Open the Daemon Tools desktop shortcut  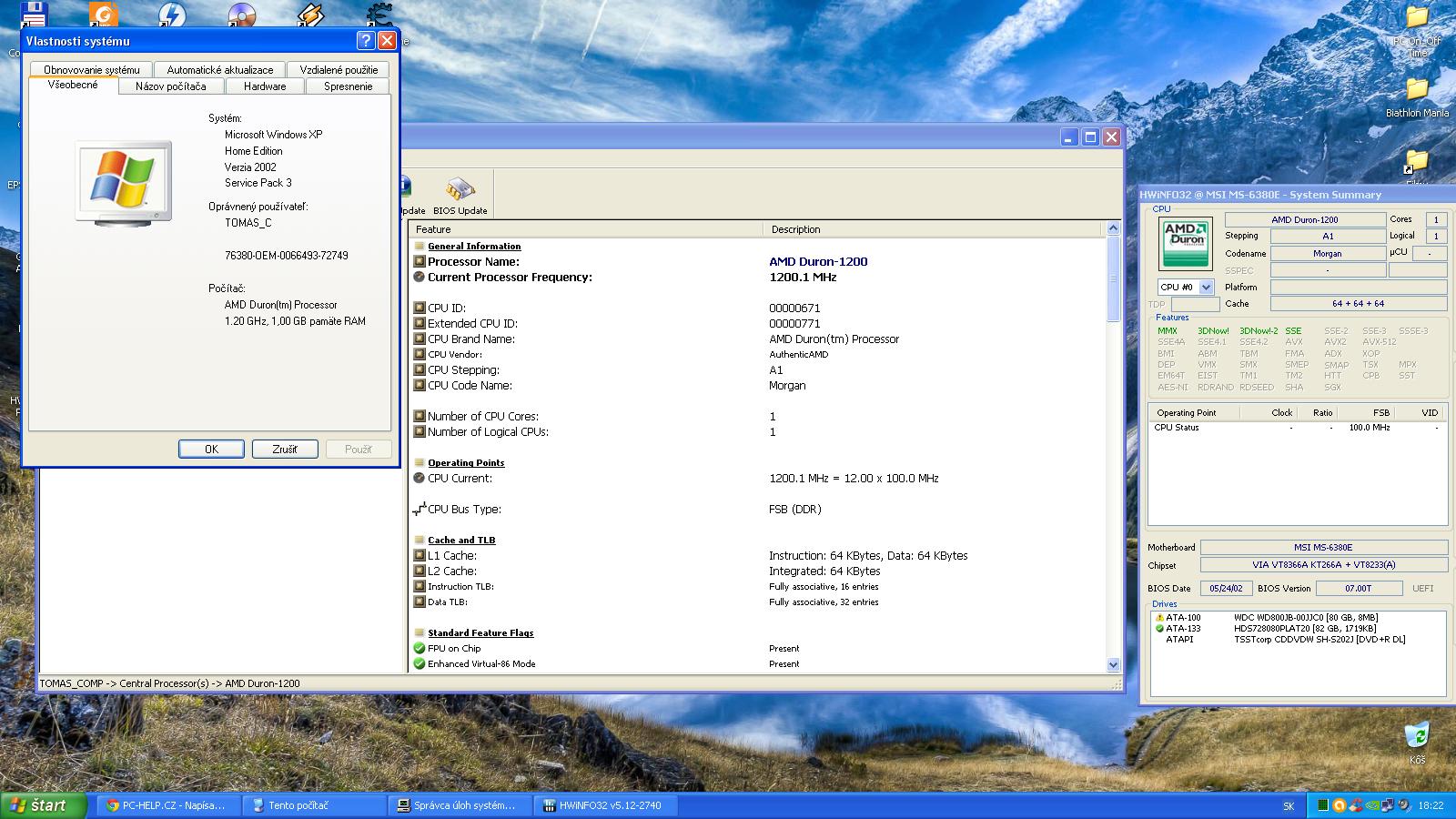(172, 15)
